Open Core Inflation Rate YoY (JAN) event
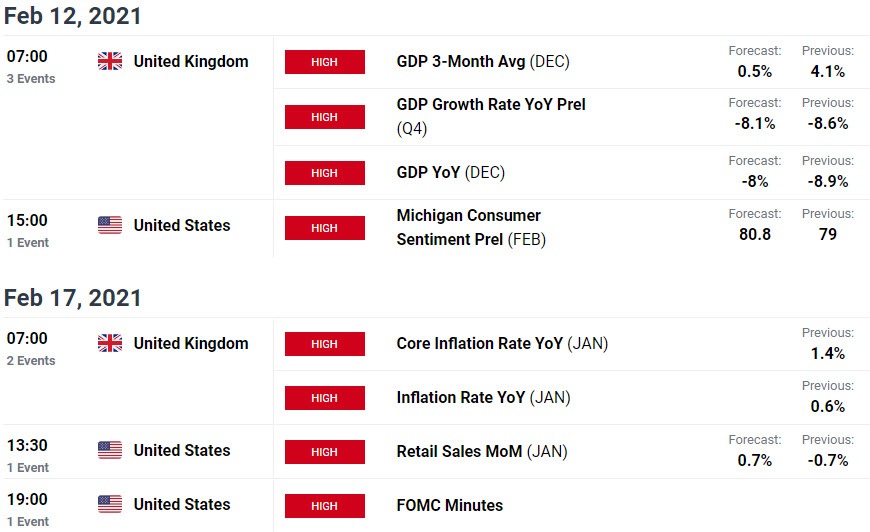The image size is (870, 532). tap(502, 343)
